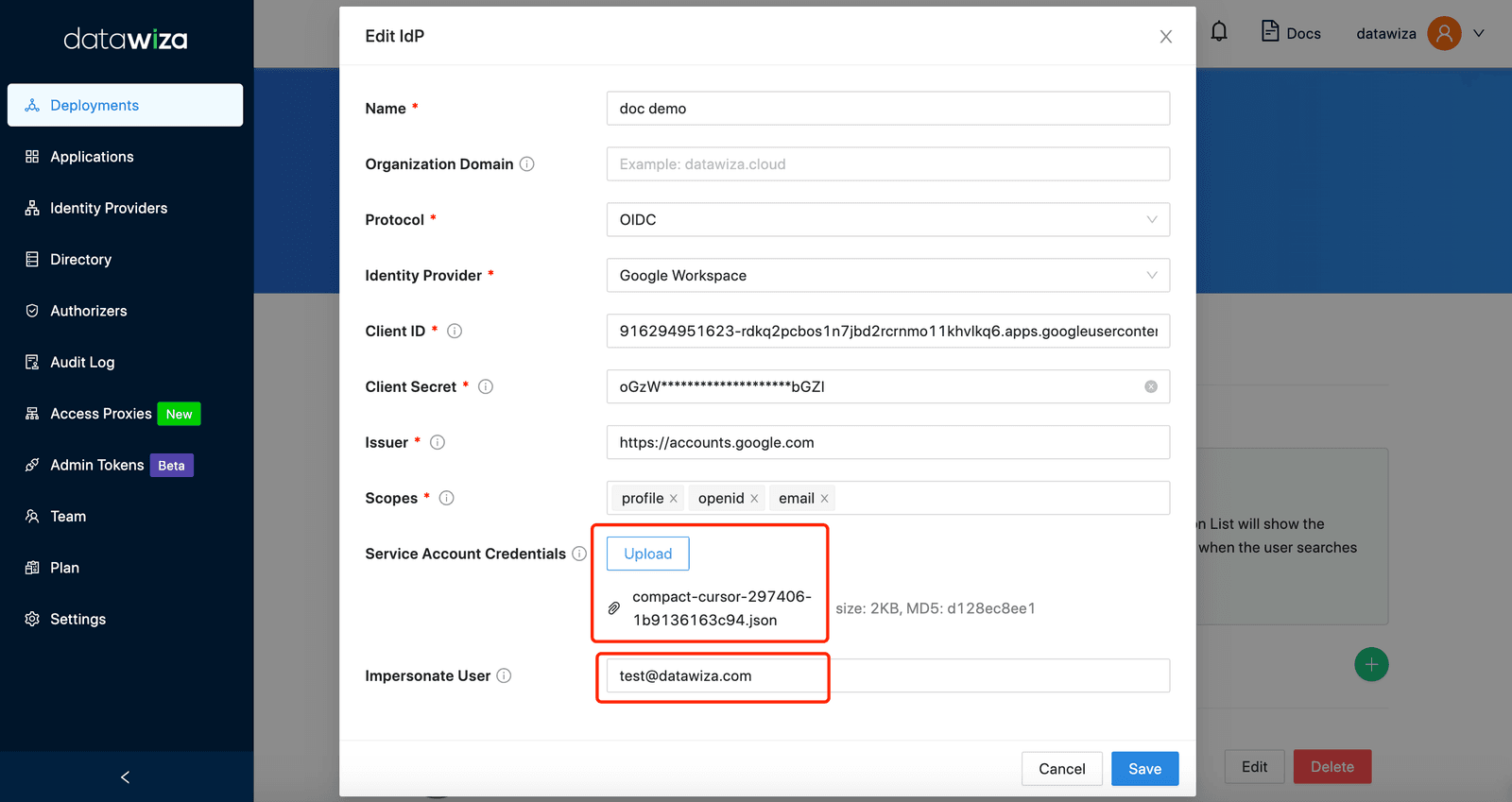1512x802 pixels.
Task: Save the IdP changes
Action: (1145, 769)
